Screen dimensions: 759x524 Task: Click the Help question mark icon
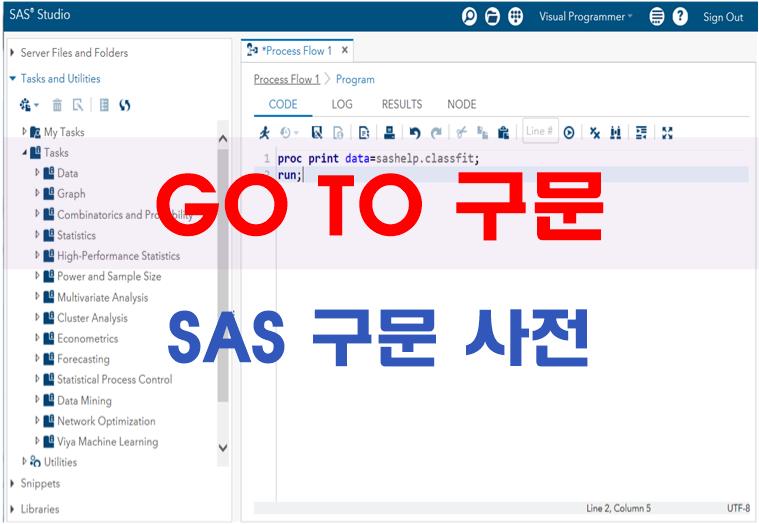click(680, 16)
